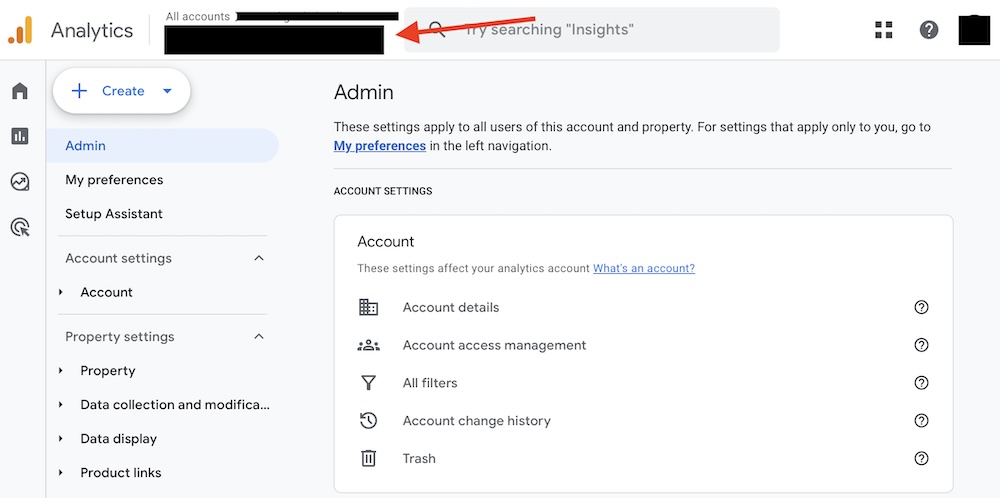Open help icon for All filters row
This screenshot has width=1000, height=498.
click(x=921, y=383)
